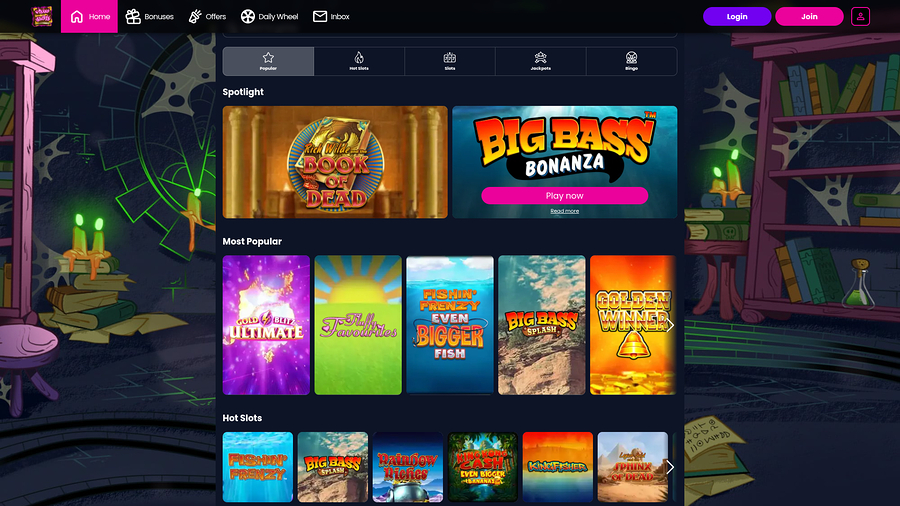900x506 pixels.
Task: Open Sphinx of Dead game
Action: pyautogui.click(x=633, y=467)
